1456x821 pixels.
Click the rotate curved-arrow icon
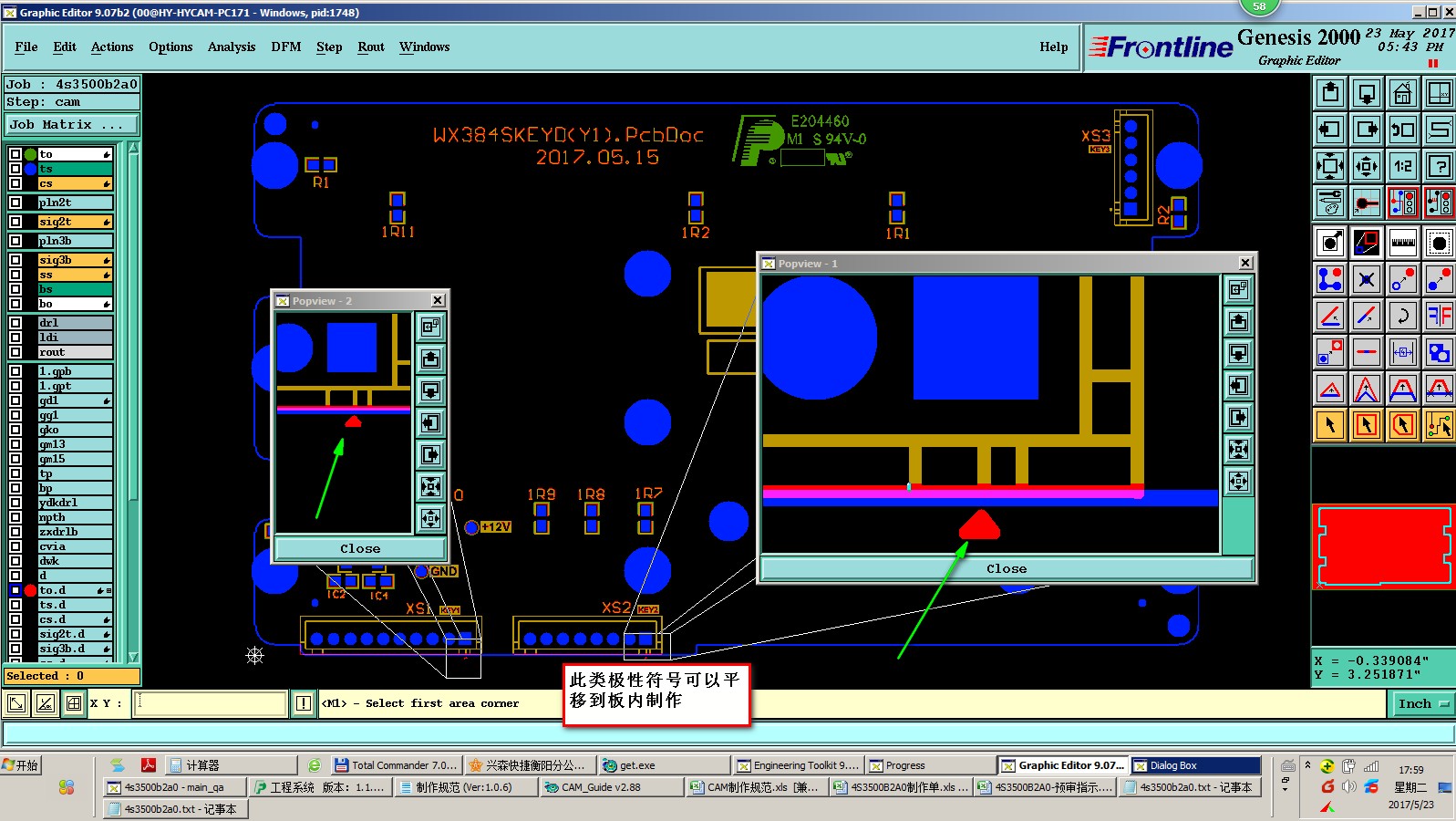coord(1403,316)
